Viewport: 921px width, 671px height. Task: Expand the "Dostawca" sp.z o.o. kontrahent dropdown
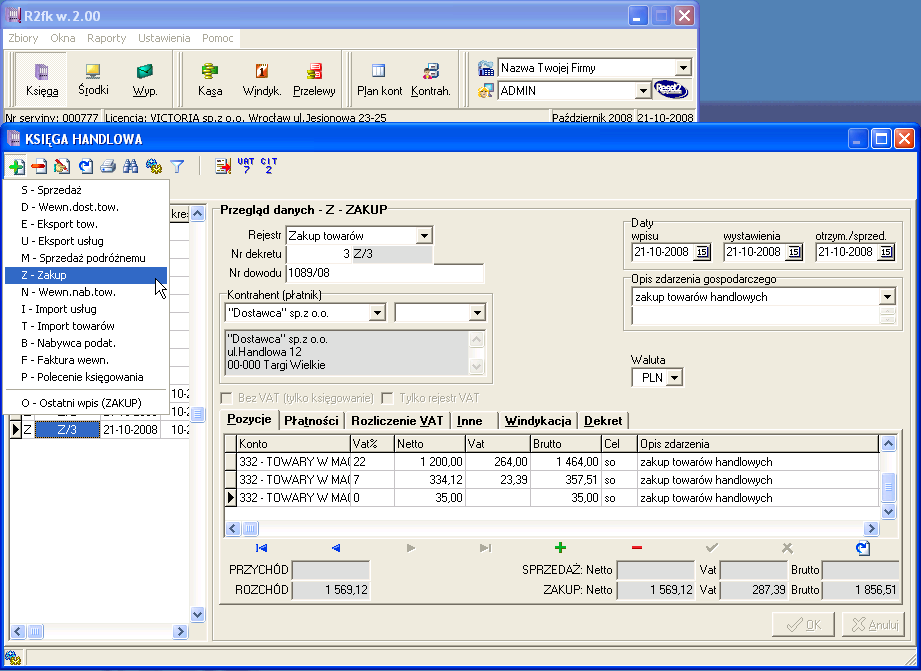point(377,313)
